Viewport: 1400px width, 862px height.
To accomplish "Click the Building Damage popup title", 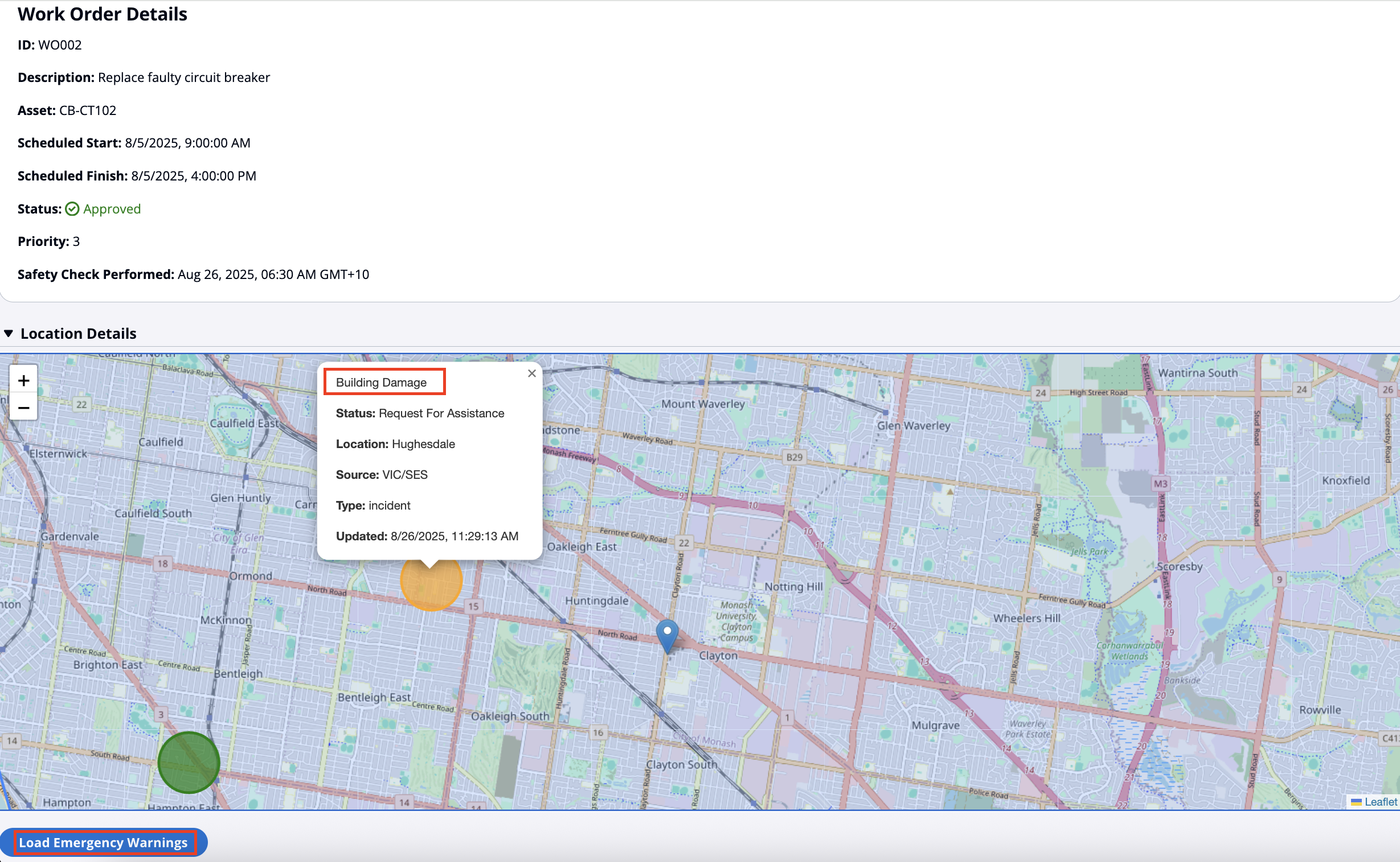I will (381, 383).
